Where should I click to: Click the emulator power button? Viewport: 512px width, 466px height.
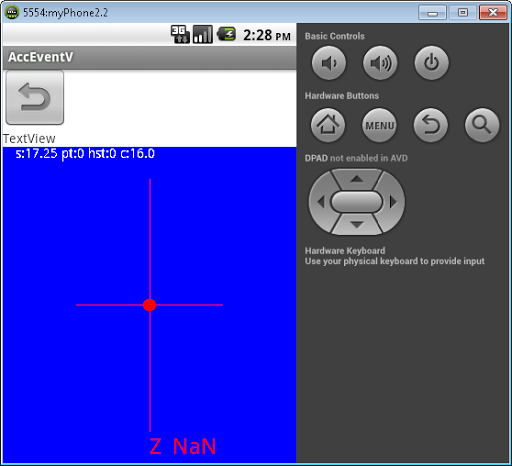[x=431, y=63]
